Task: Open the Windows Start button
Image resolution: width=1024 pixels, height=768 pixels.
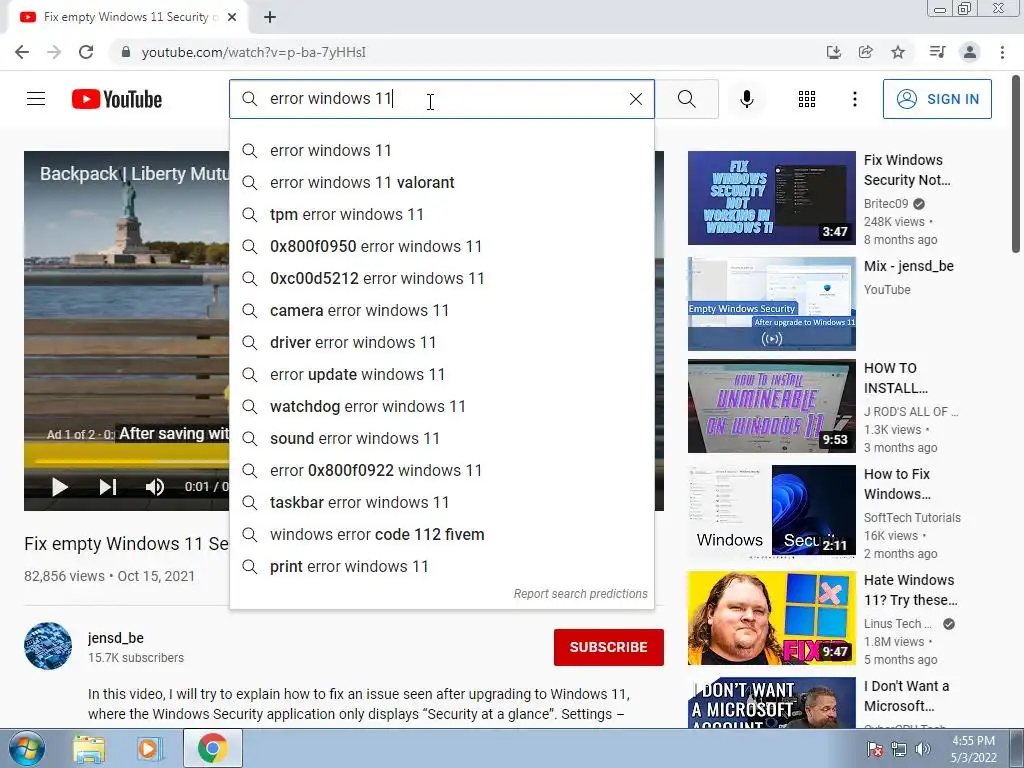Action: pyautogui.click(x=26, y=748)
